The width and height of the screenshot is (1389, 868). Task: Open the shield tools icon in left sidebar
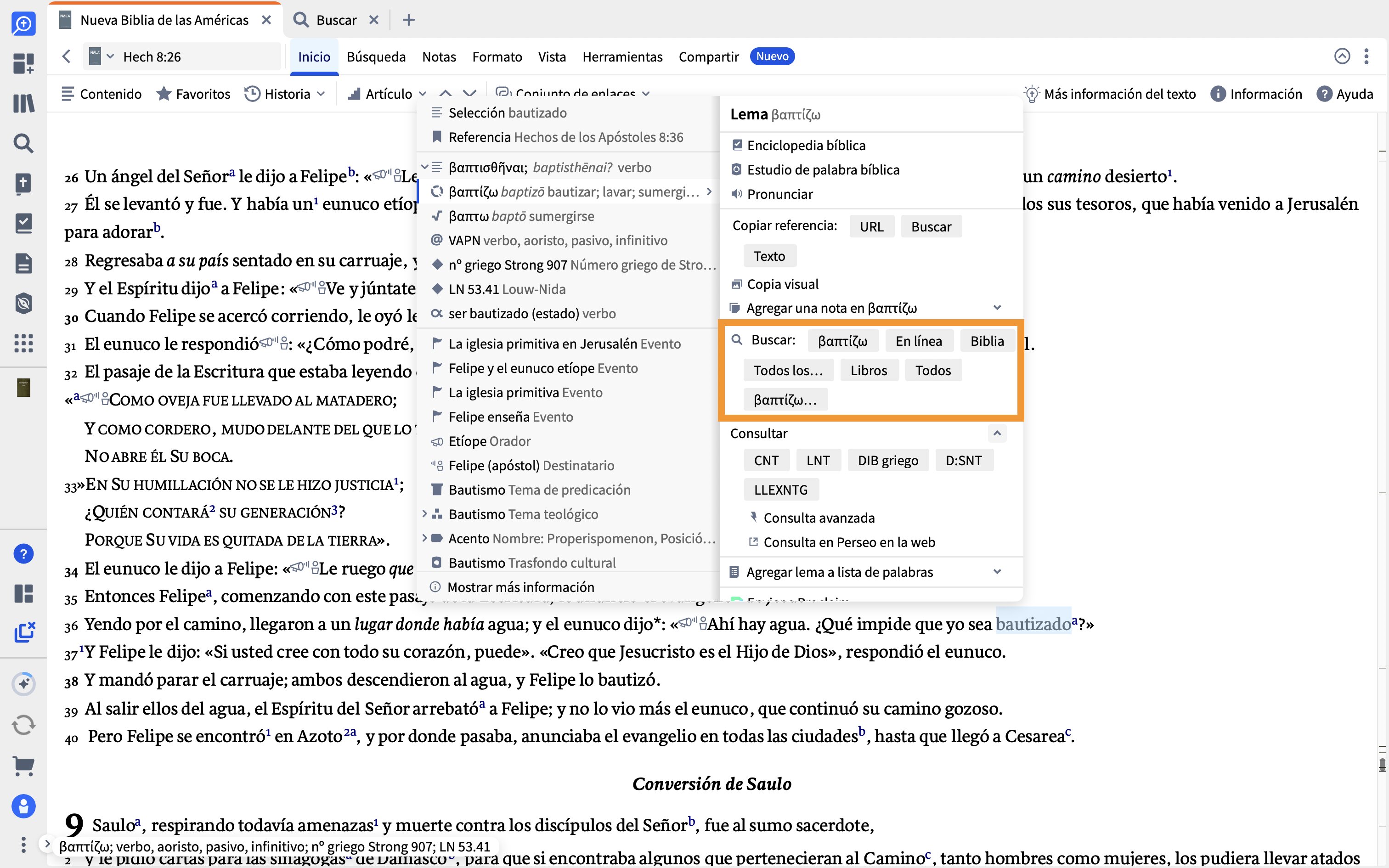[x=23, y=303]
